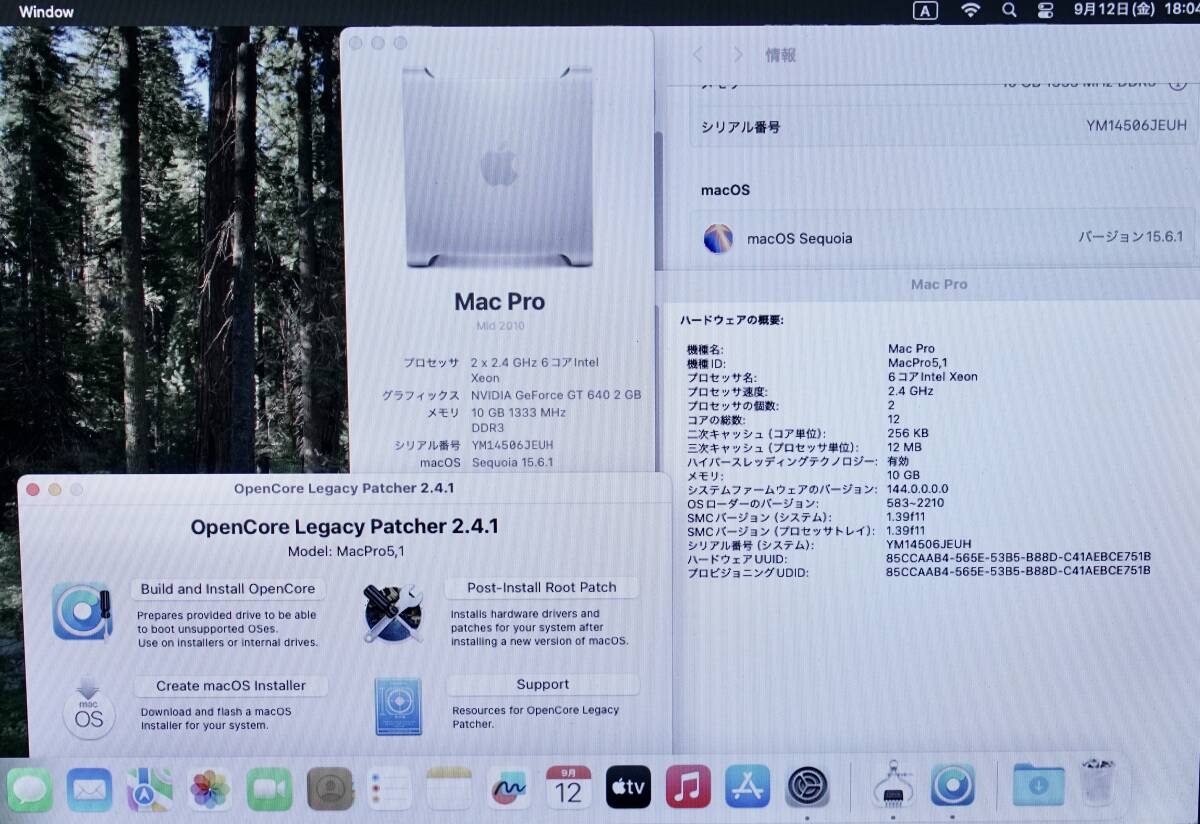Open Messages from the Dock

coord(29,790)
